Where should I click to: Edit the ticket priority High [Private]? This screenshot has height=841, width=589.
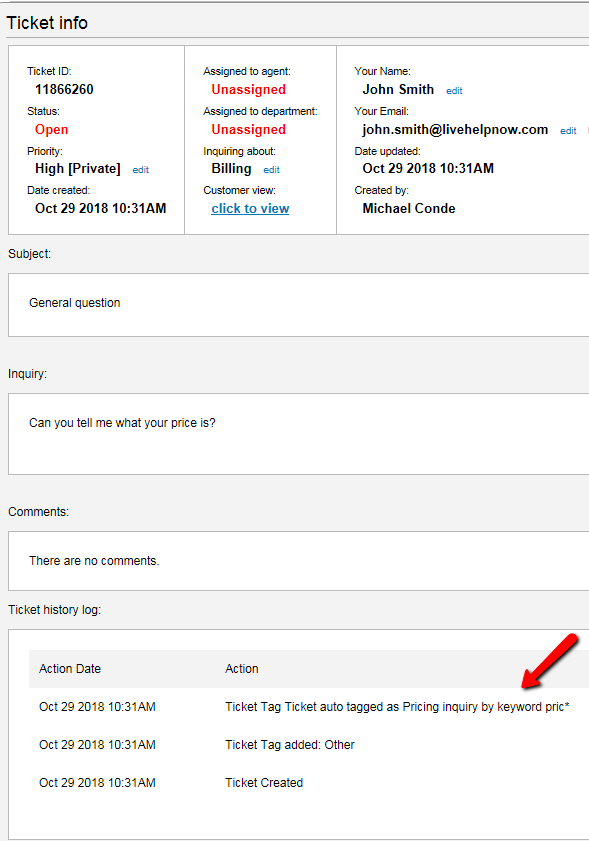click(141, 170)
